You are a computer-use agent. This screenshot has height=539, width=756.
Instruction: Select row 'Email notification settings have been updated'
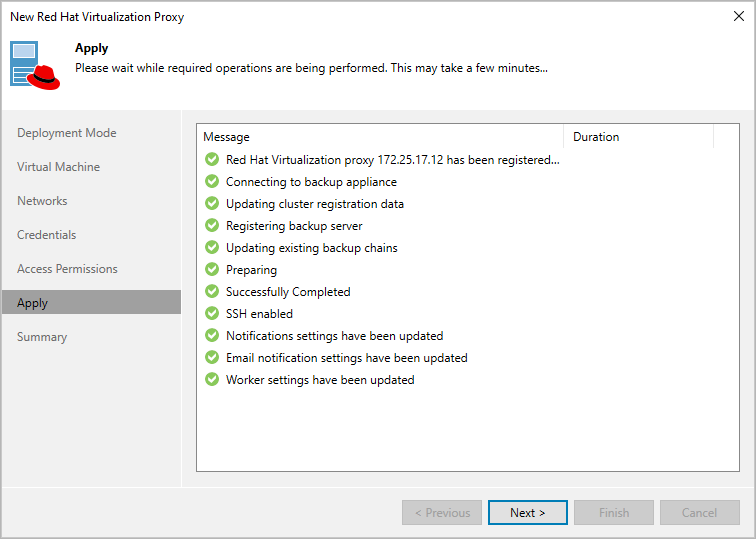click(468, 357)
